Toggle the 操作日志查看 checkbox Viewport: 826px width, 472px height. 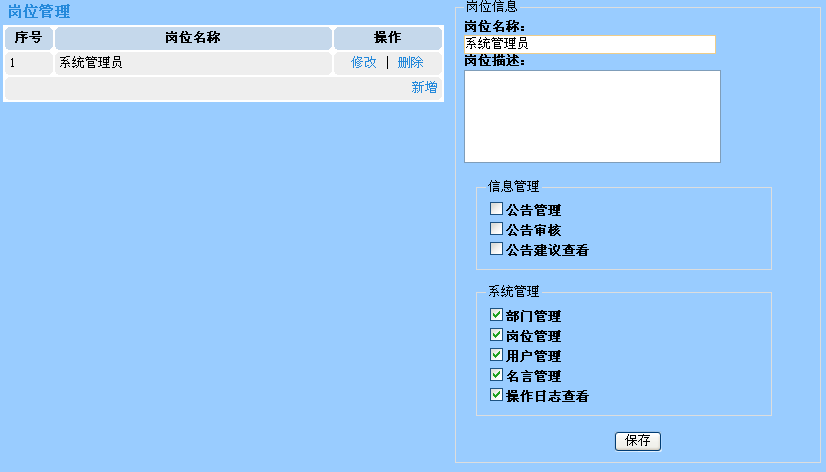[x=496, y=395]
